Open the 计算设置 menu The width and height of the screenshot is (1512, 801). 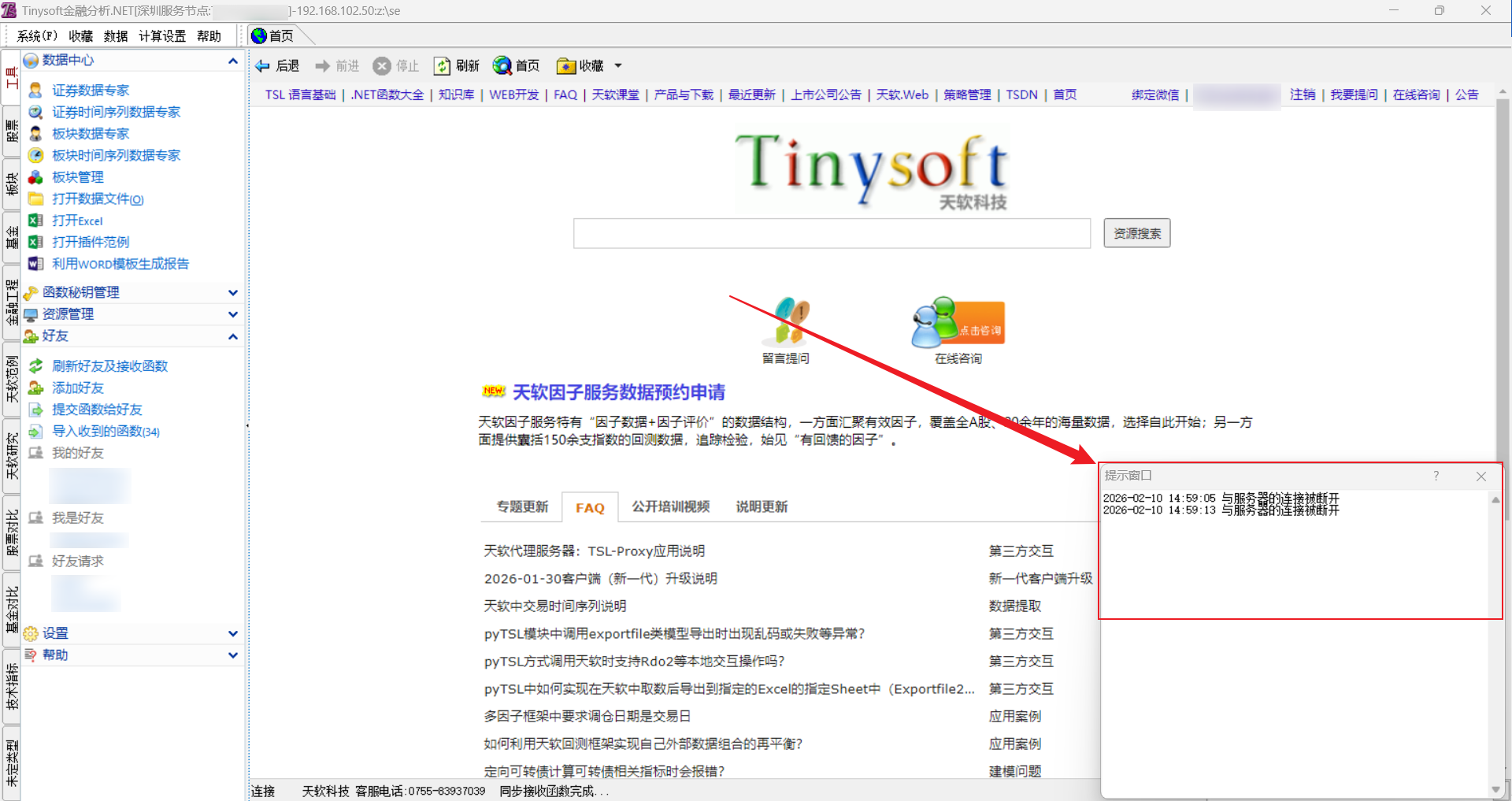pos(162,36)
